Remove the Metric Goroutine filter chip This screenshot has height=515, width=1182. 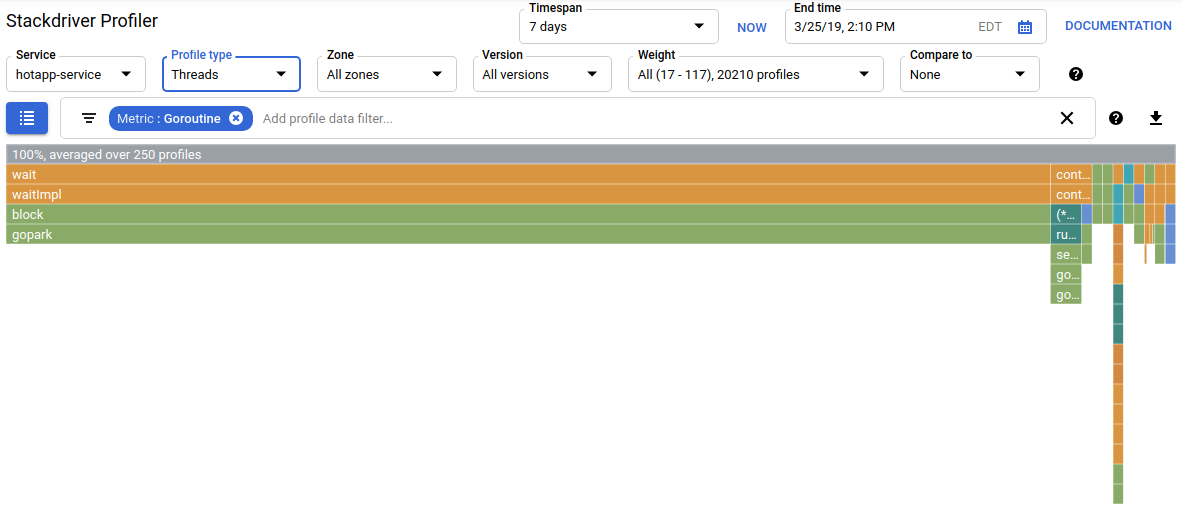pos(236,118)
